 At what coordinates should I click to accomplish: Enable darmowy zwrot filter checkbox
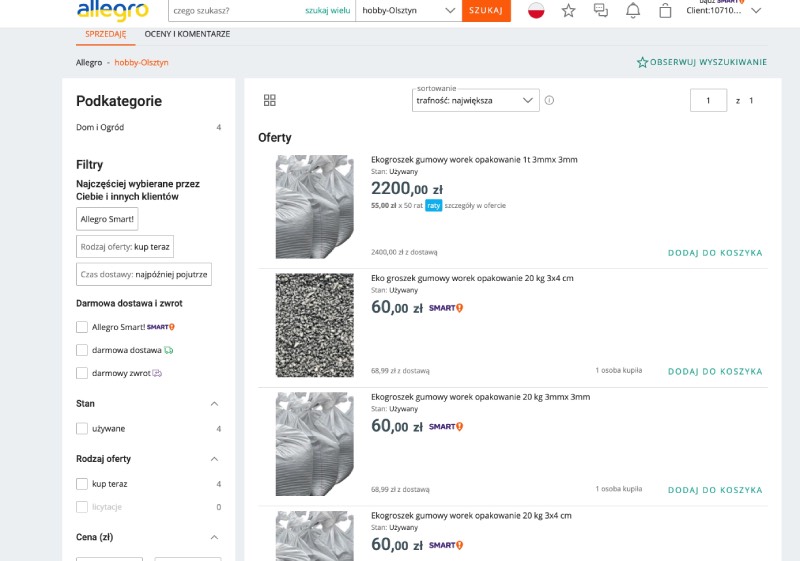(82, 373)
